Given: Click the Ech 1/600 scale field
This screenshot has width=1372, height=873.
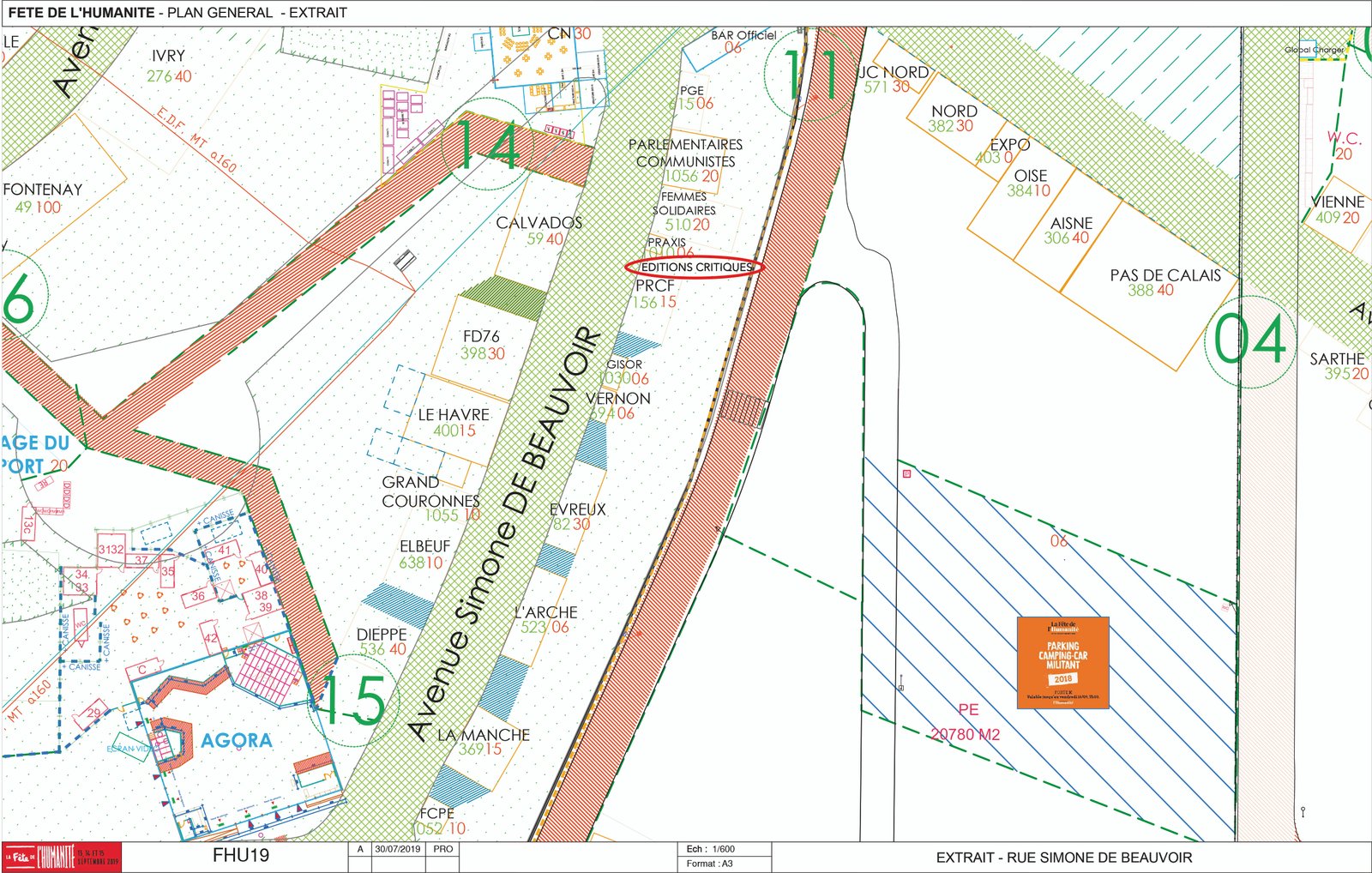Looking at the screenshot, I should click(710, 849).
